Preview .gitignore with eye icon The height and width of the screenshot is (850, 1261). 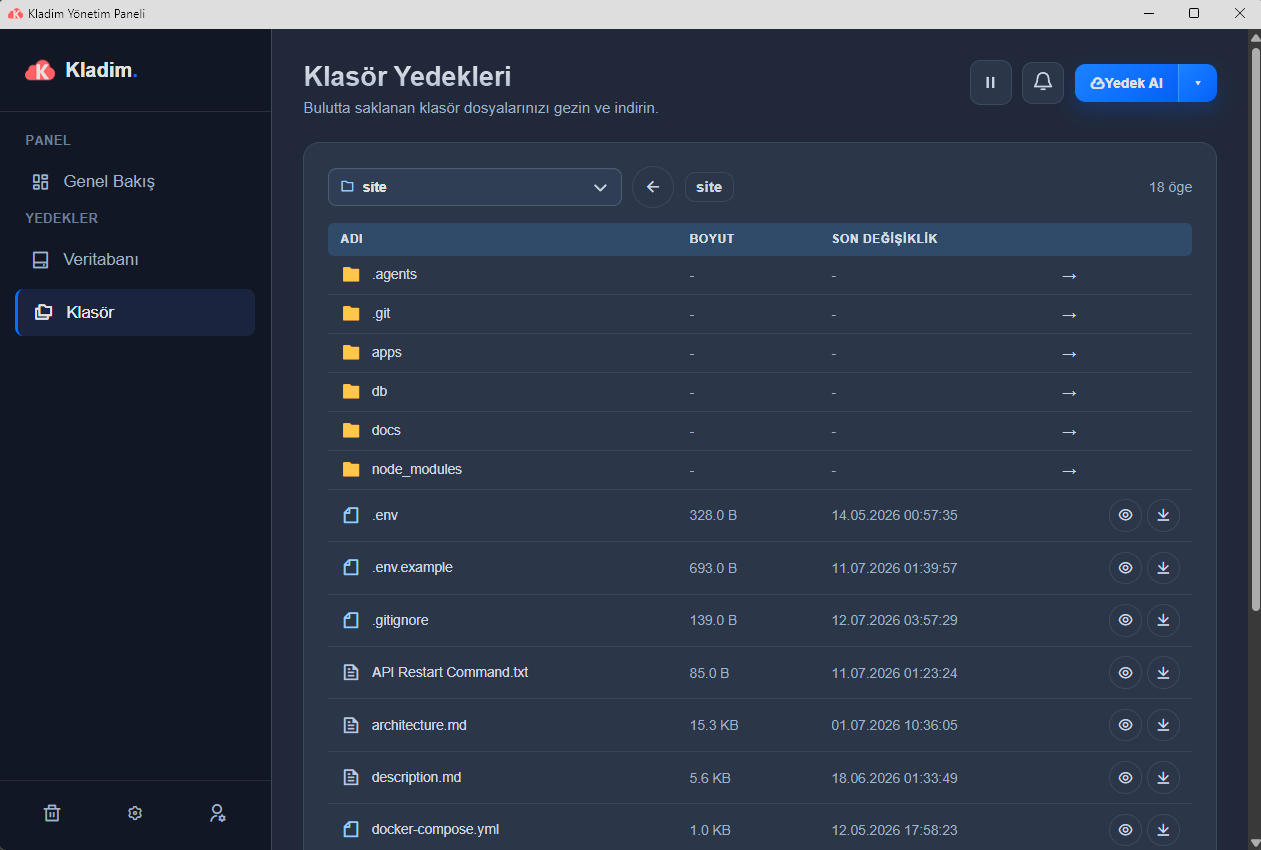1126,620
